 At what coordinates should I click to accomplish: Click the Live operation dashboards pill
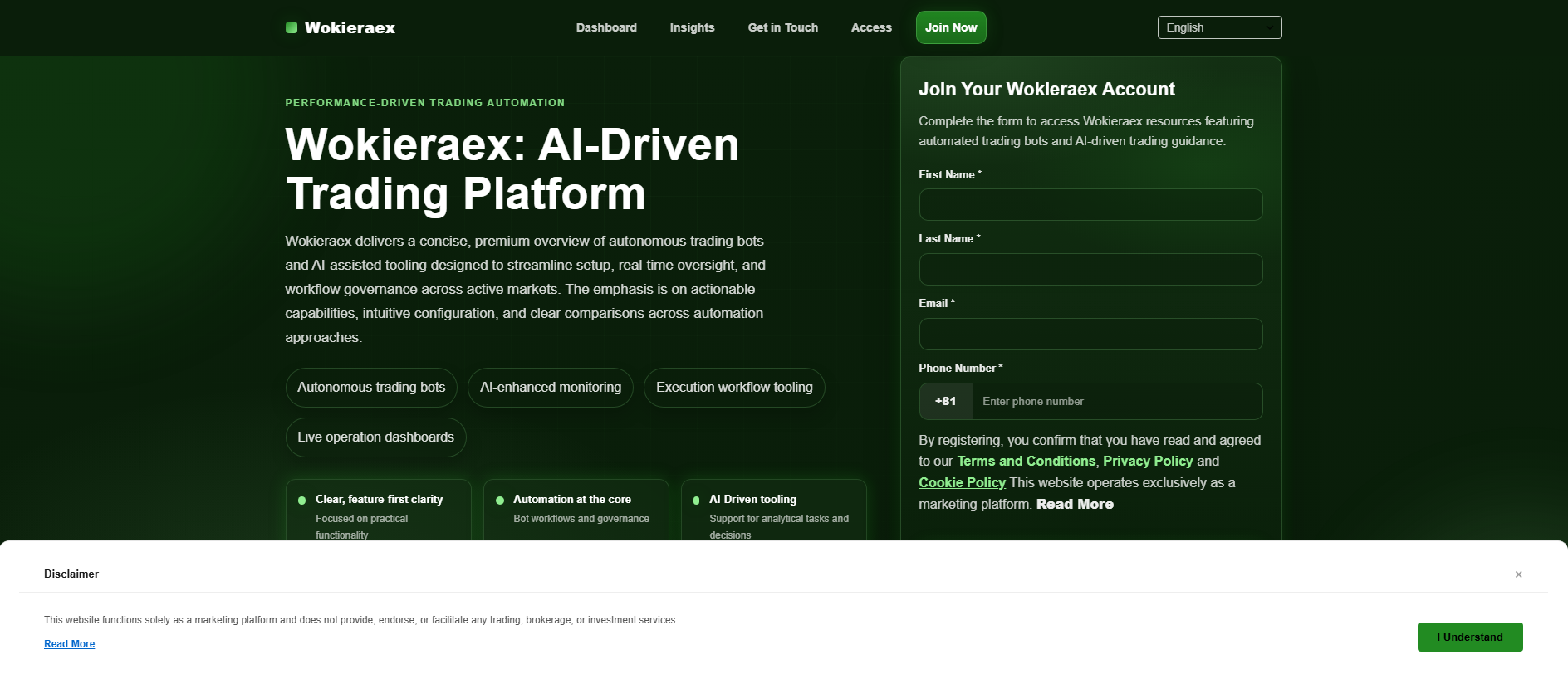pyautogui.click(x=375, y=437)
